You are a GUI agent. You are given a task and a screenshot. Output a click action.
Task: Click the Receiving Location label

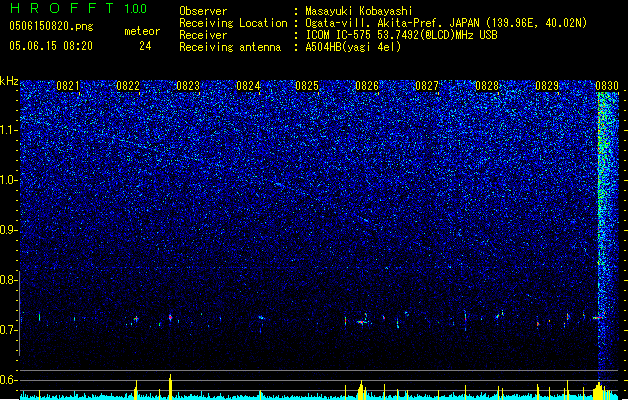click(233, 23)
